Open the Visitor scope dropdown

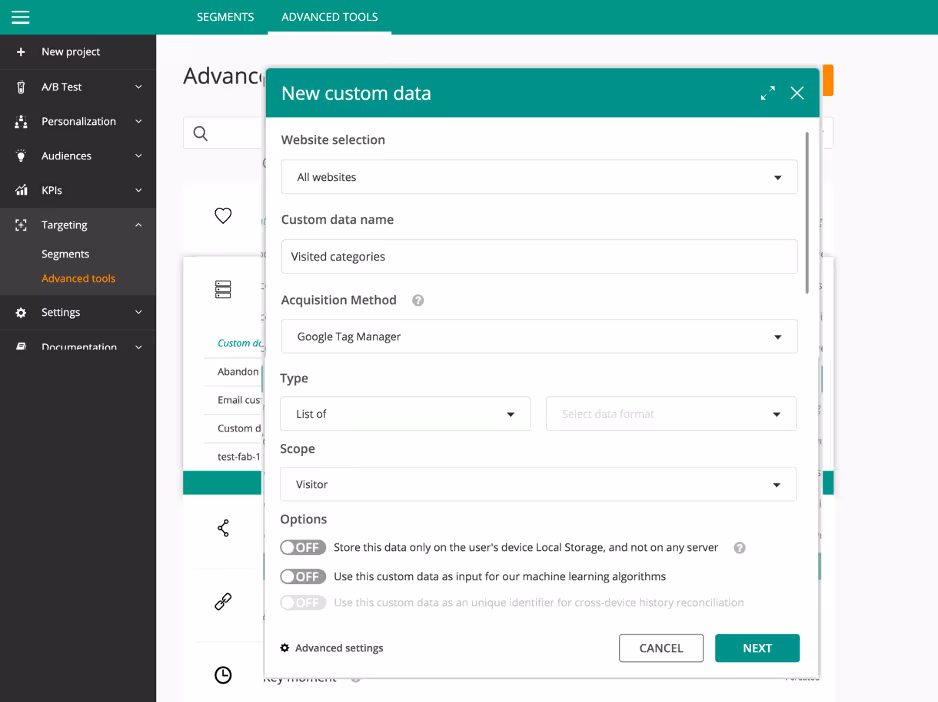(538, 484)
